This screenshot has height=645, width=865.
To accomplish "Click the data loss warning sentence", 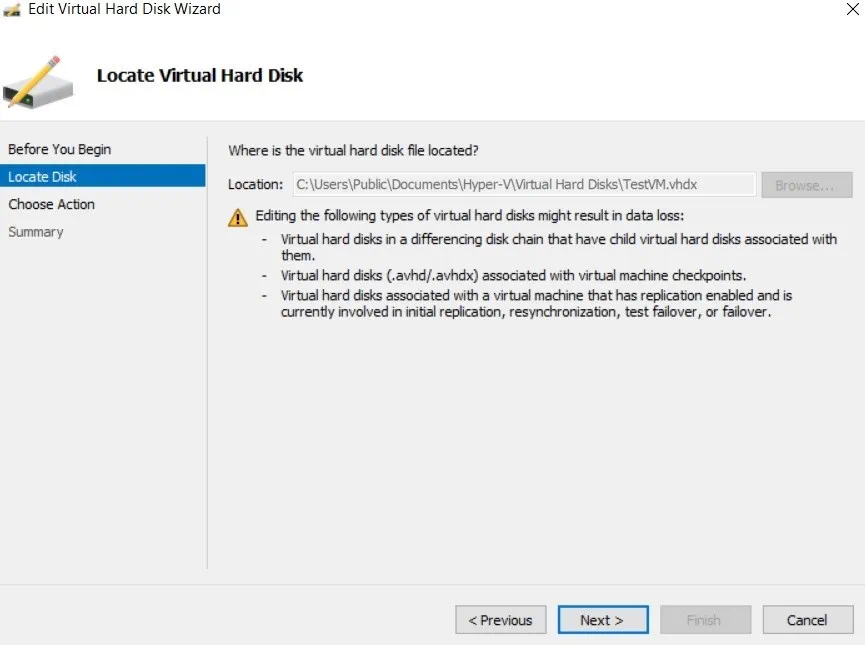I will tap(469, 216).
